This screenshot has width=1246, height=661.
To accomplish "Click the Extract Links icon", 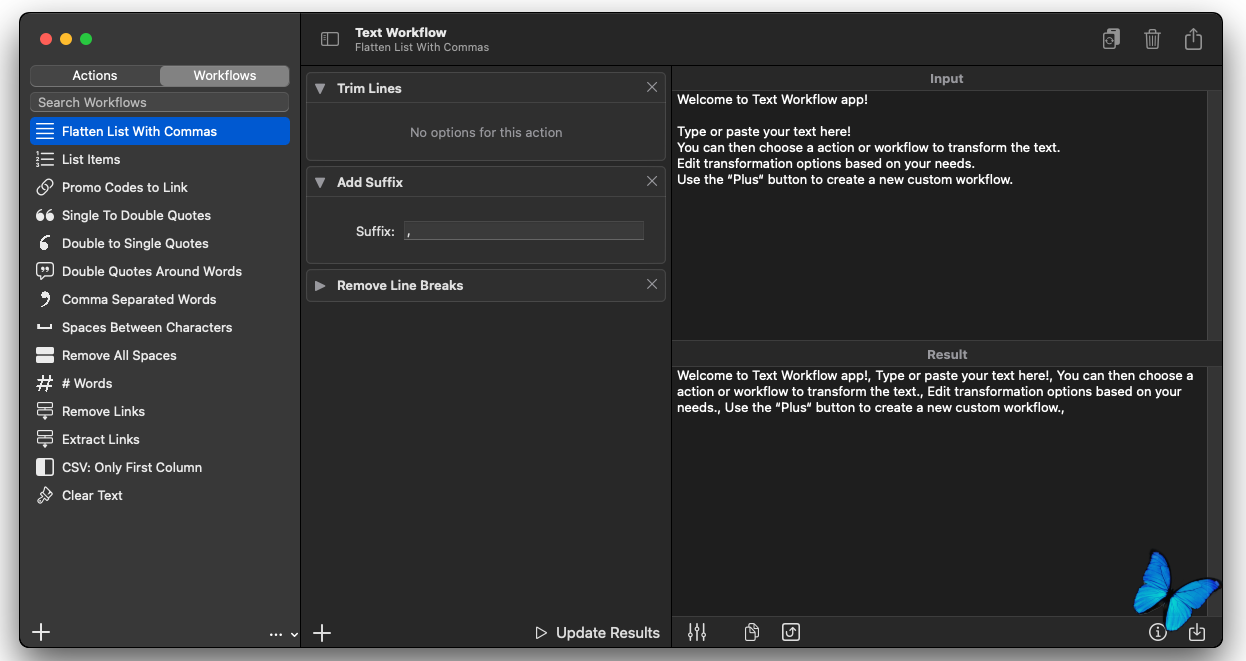I will pos(45,439).
